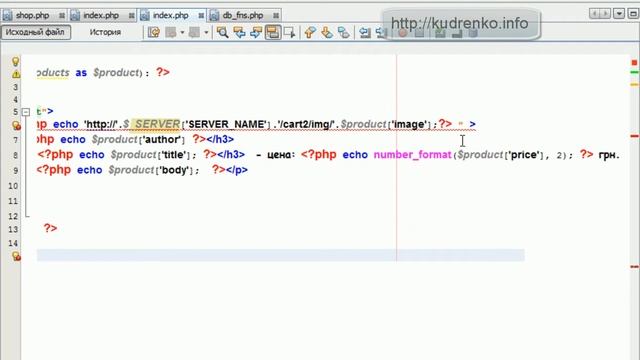The image size is (640, 360).
Task: Place cursor in highlighted empty line
Action: point(280,255)
